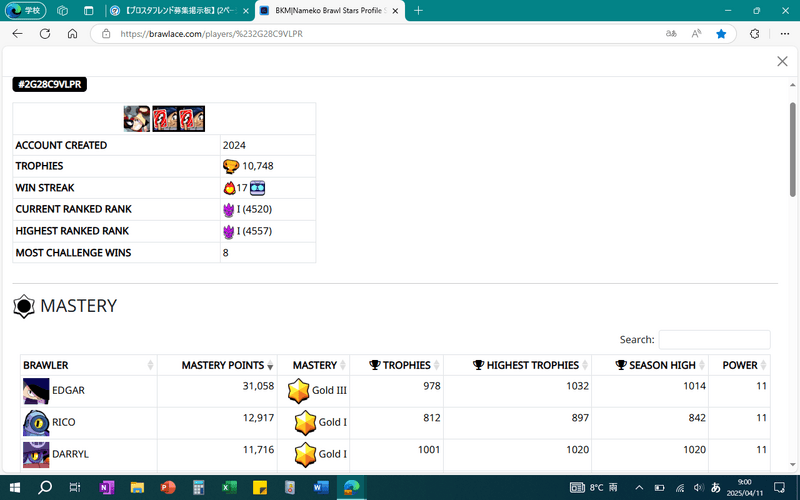Image resolution: width=800 pixels, height=500 pixels.
Task: Open Sticky Notes from the taskbar
Action: coord(260,488)
